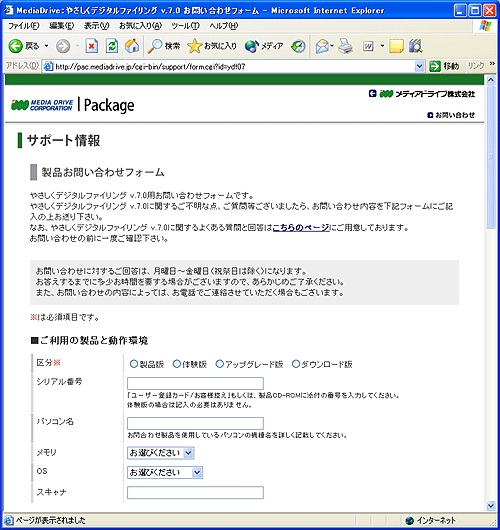This screenshot has width=500, height=530.
Task: Click the Package header text
Action: [x=109, y=105]
